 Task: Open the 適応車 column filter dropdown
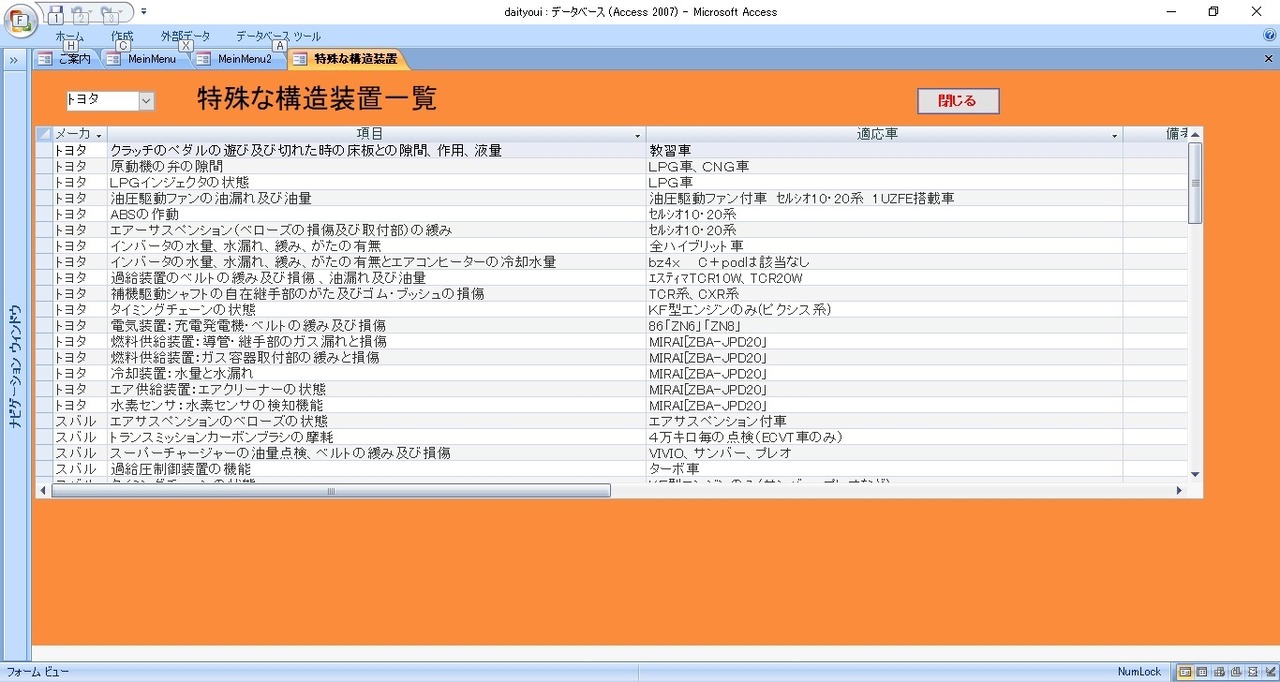[x=1115, y=134]
